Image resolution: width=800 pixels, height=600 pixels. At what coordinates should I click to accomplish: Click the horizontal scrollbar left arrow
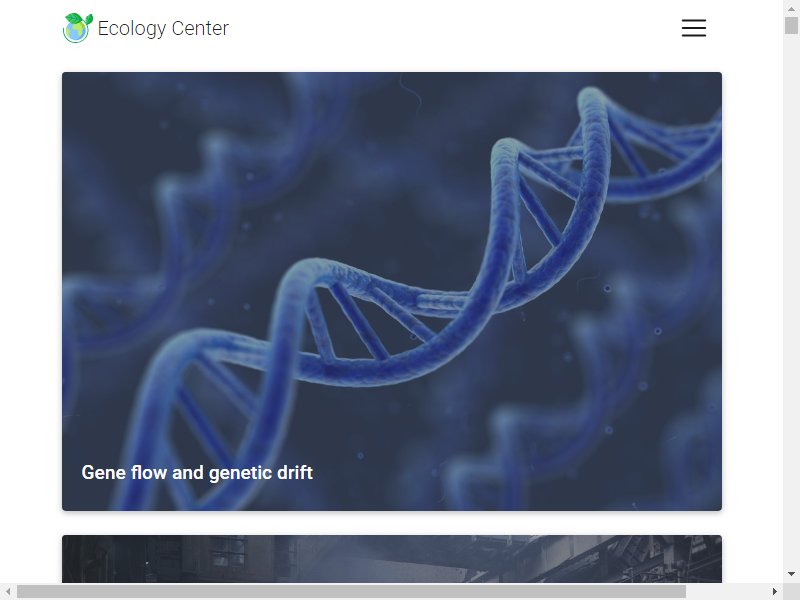[8, 591]
